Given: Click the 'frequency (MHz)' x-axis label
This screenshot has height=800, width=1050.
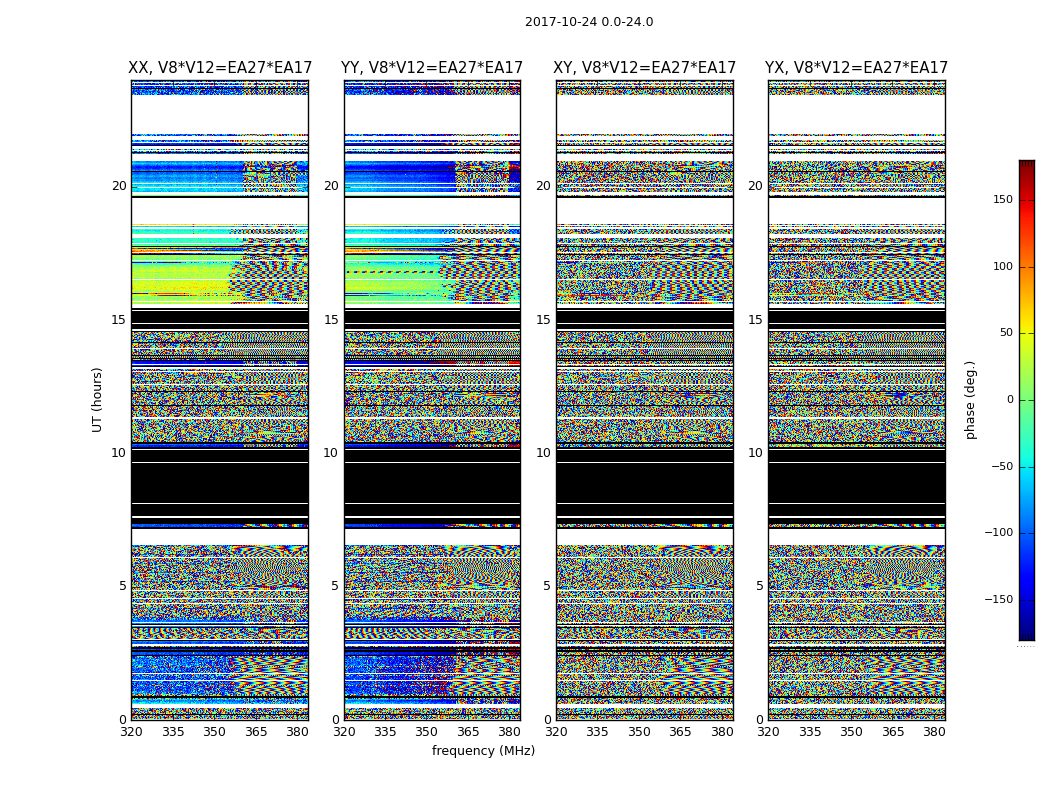Looking at the screenshot, I should (x=483, y=750).
